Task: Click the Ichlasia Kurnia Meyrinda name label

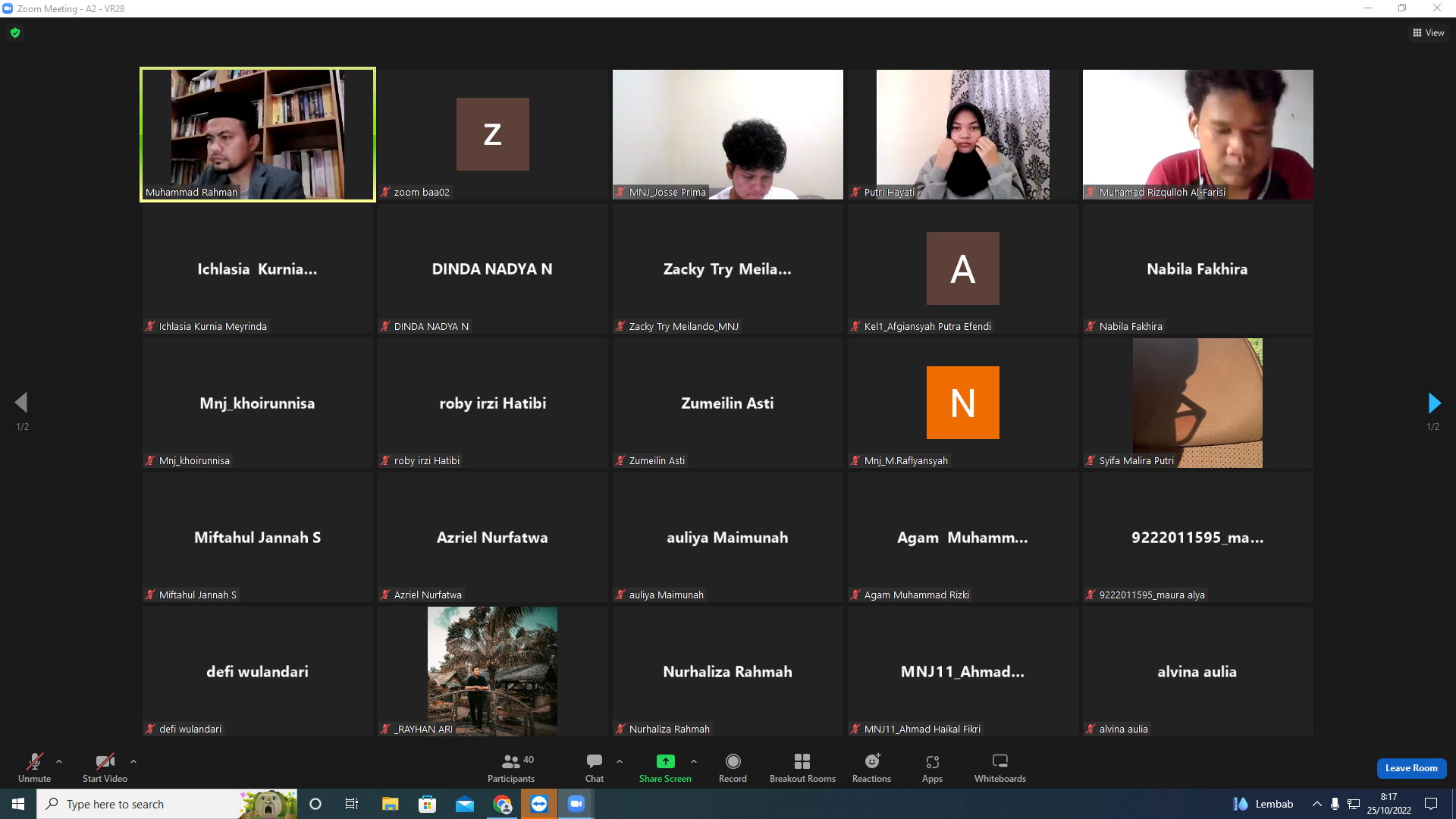Action: pos(213,327)
